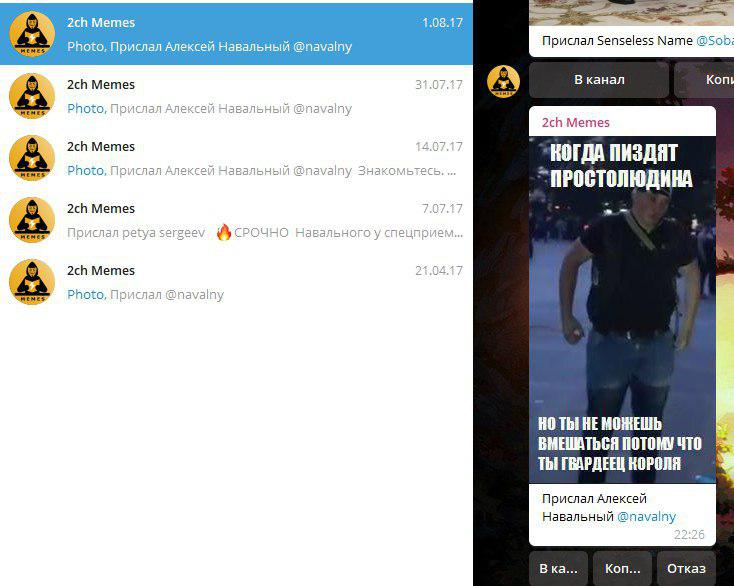
Task: Open the 2ch Memes chat dated 21.04.17
Action: point(236,282)
